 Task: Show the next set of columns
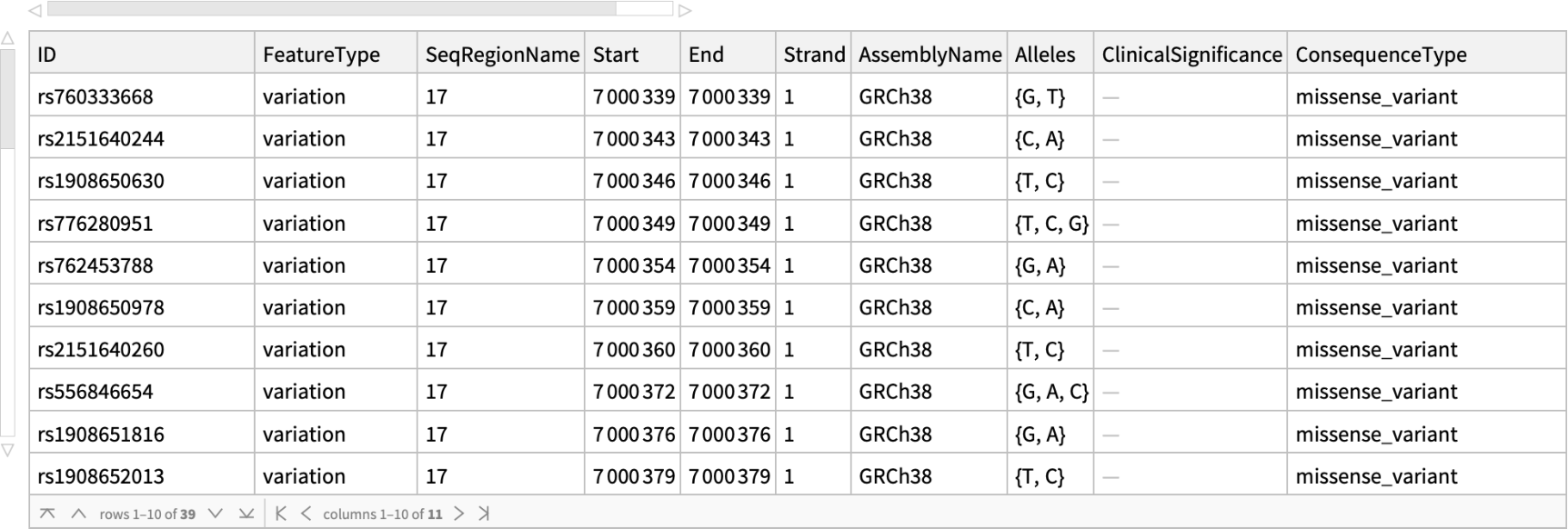coord(459,514)
